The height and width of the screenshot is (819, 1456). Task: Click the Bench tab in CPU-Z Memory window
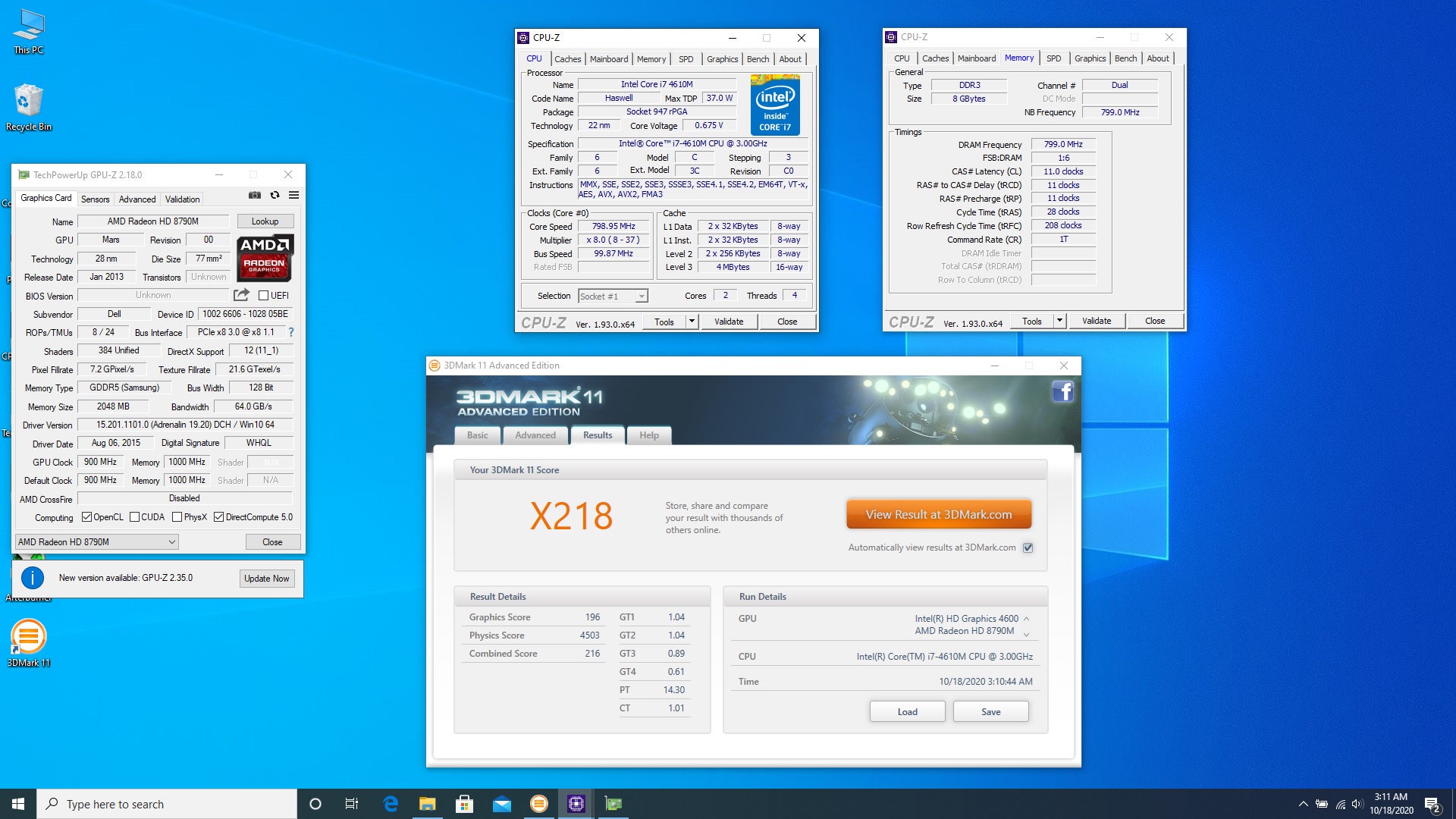pos(1125,58)
